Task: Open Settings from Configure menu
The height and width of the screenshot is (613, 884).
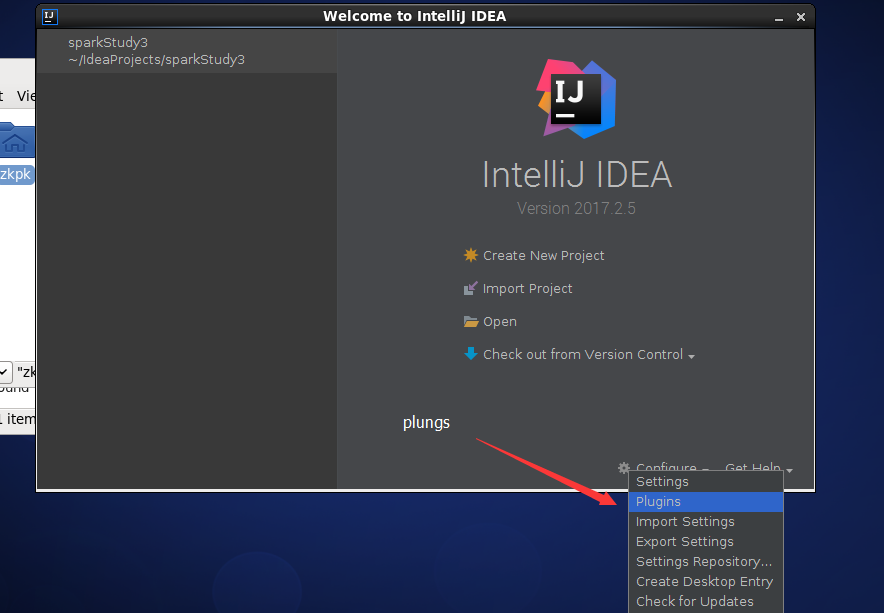Action: click(706, 482)
